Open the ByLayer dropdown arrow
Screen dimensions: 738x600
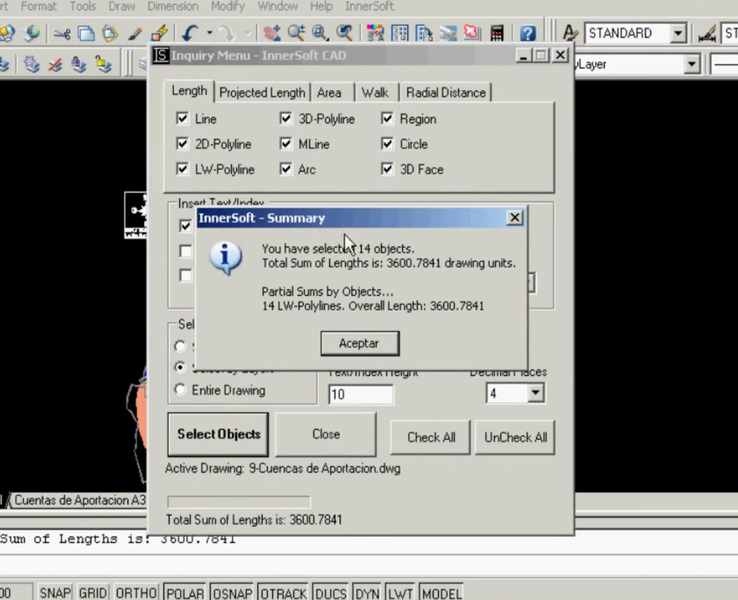coord(691,64)
